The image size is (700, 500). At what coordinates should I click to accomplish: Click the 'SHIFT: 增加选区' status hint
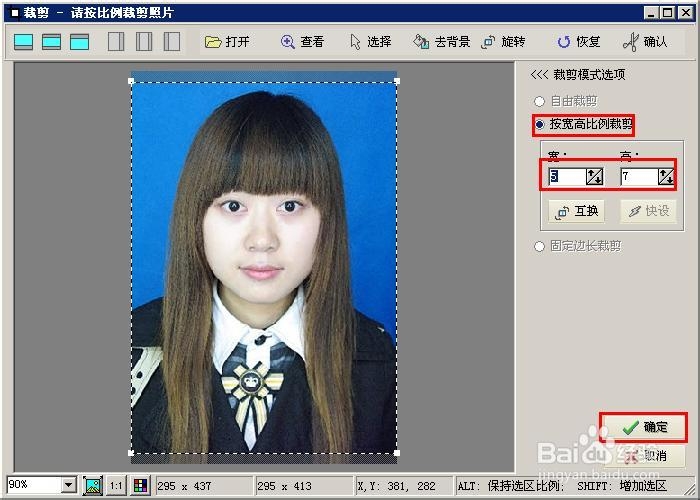[622, 486]
